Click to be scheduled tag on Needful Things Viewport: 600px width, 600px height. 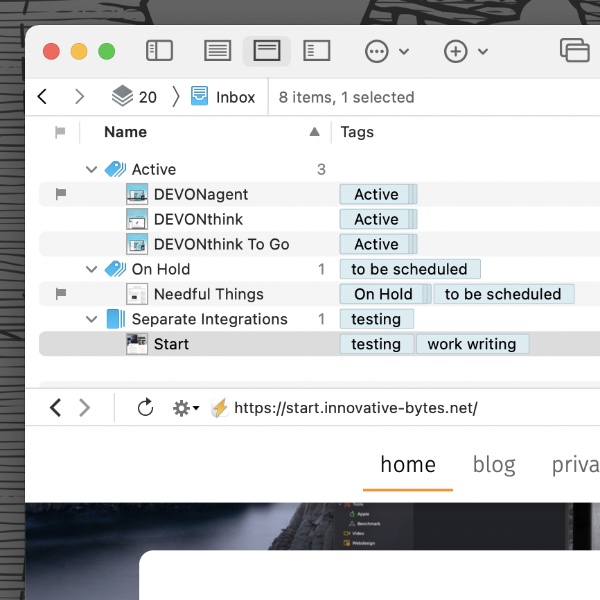point(503,294)
